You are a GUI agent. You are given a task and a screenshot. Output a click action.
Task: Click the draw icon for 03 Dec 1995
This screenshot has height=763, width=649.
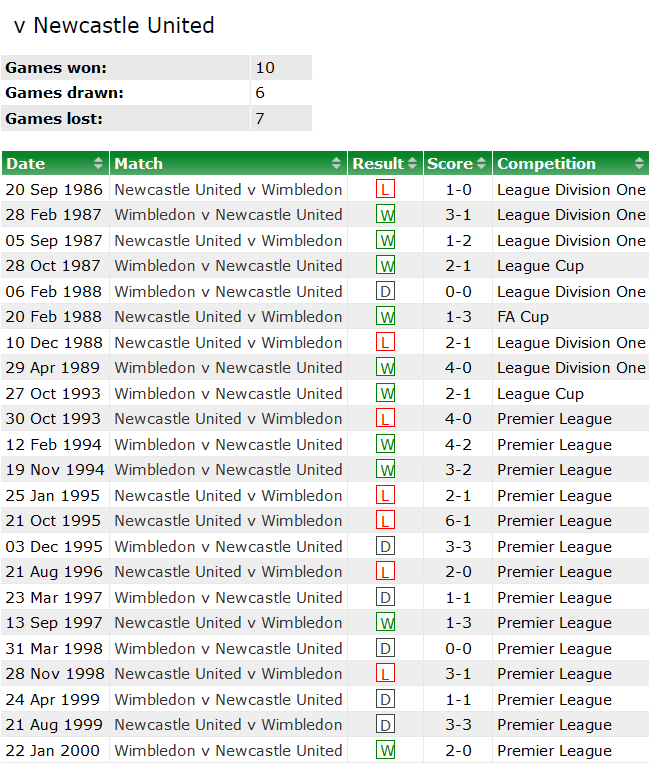tap(385, 546)
